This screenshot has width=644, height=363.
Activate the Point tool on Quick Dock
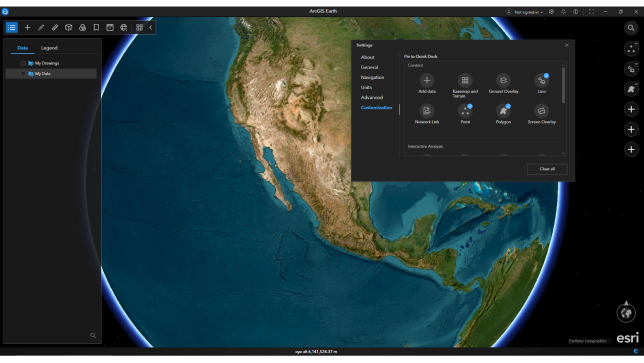click(x=631, y=49)
